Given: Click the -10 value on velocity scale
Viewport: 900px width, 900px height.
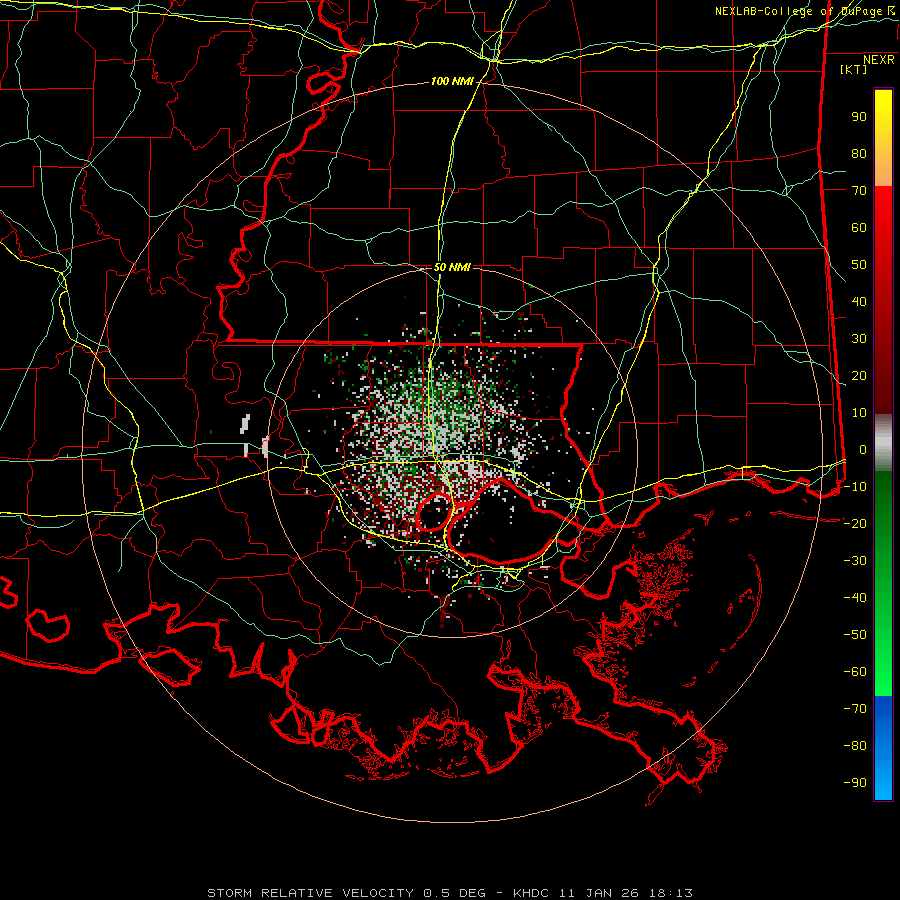Looking at the screenshot, I should tap(855, 487).
